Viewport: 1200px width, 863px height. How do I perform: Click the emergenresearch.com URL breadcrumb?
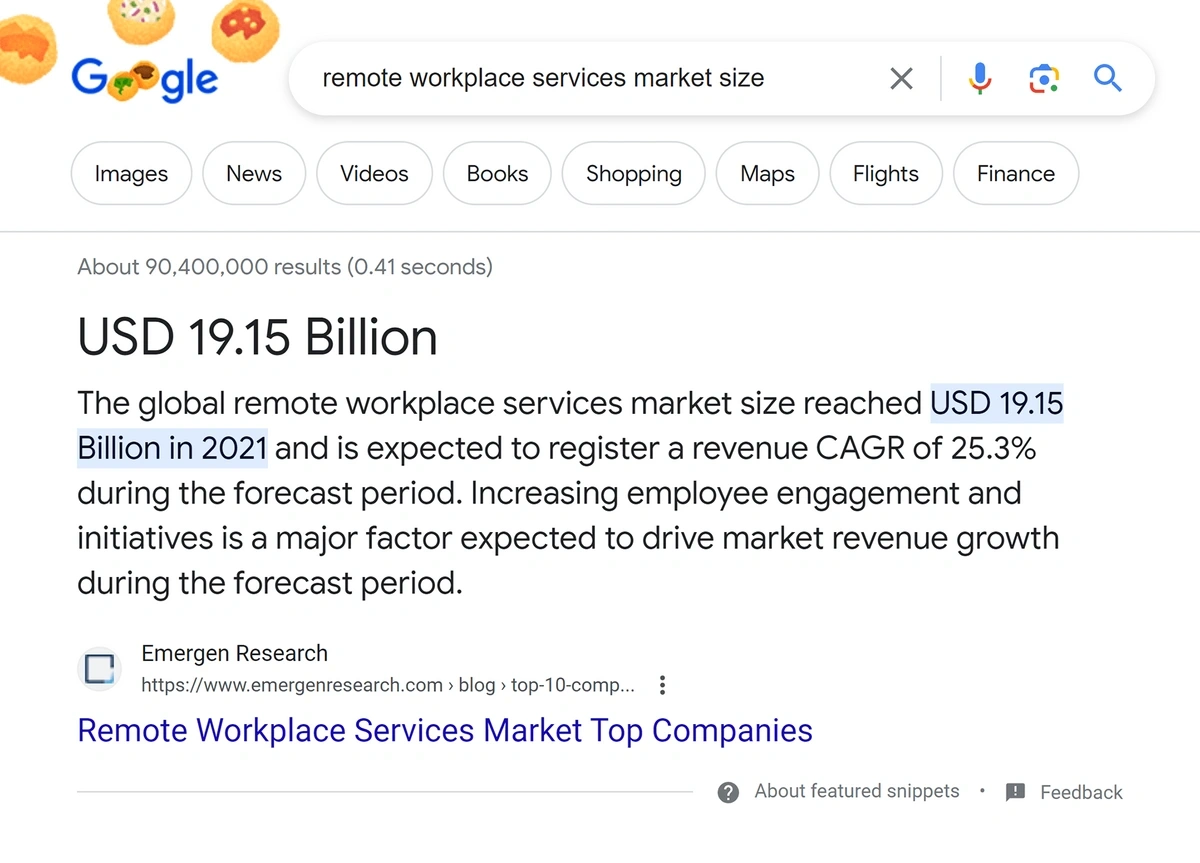click(x=388, y=685)
